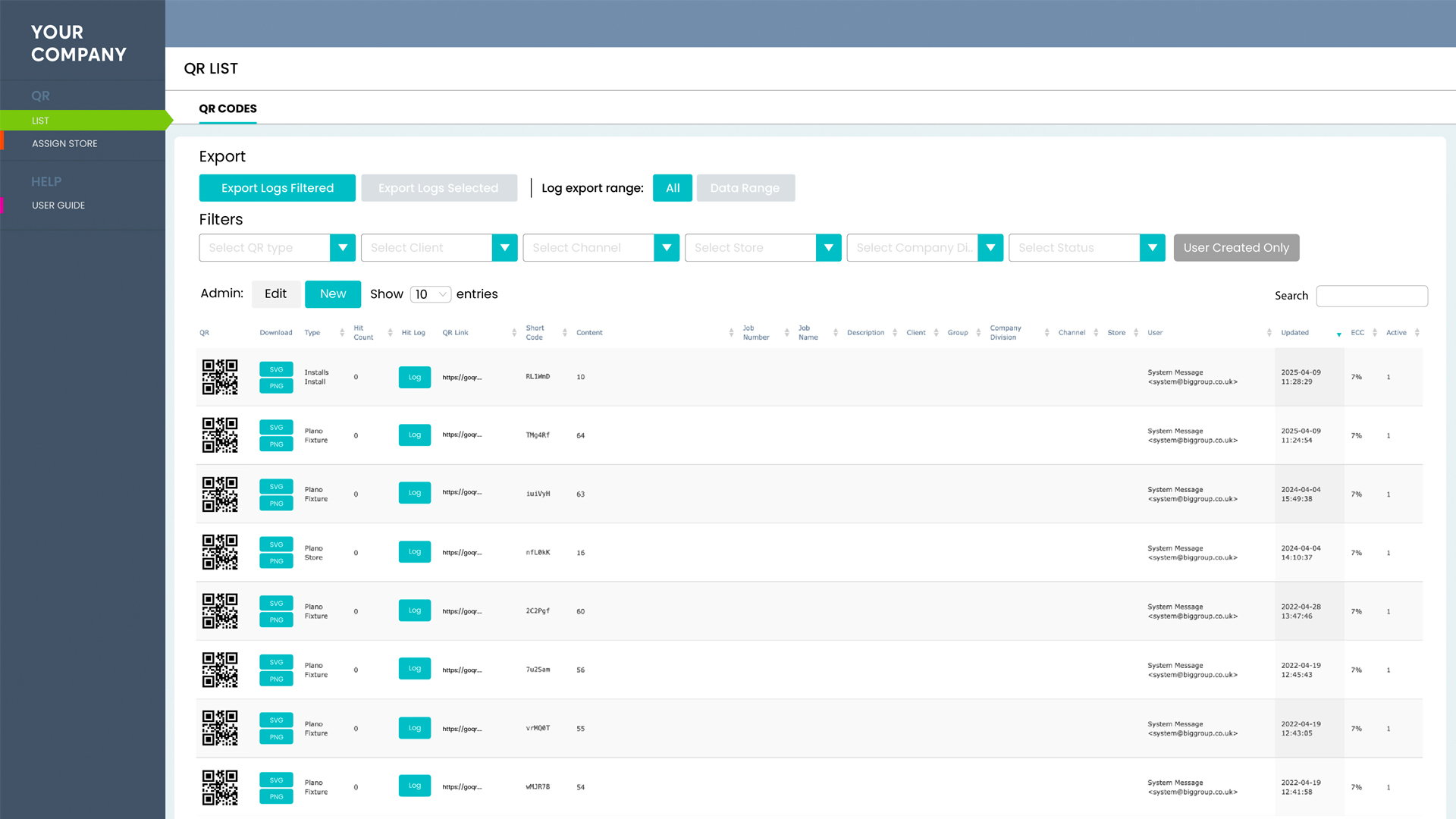Screen dimensions: 1456x819
Task: Open hit Log for short code nfL0kK
Action: click(415, 552)
